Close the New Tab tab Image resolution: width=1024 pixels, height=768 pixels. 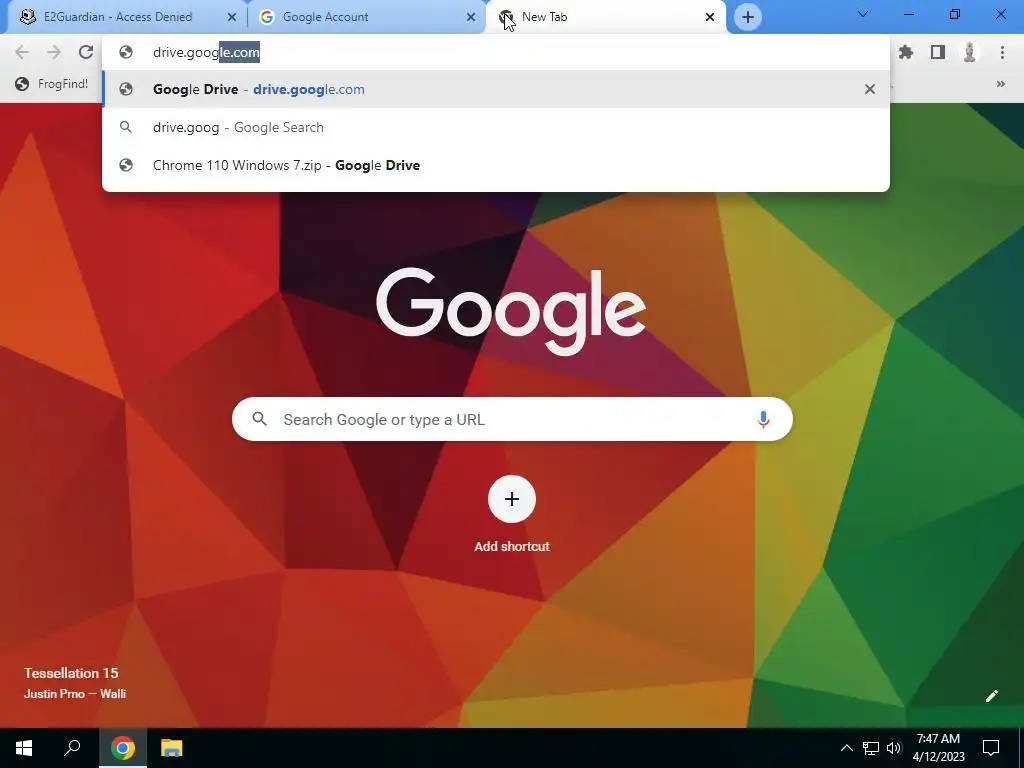[x=710, y=17]
